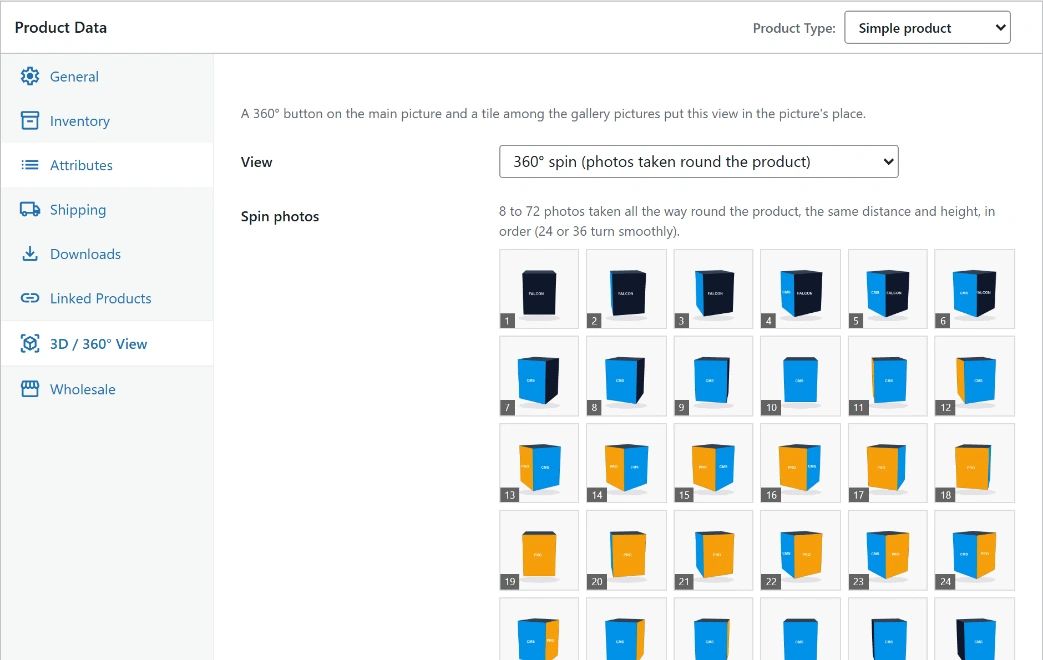Click spin photo number 11
Image resolution: width=1043 pixels, height=660 pixels.
point(887,376)
